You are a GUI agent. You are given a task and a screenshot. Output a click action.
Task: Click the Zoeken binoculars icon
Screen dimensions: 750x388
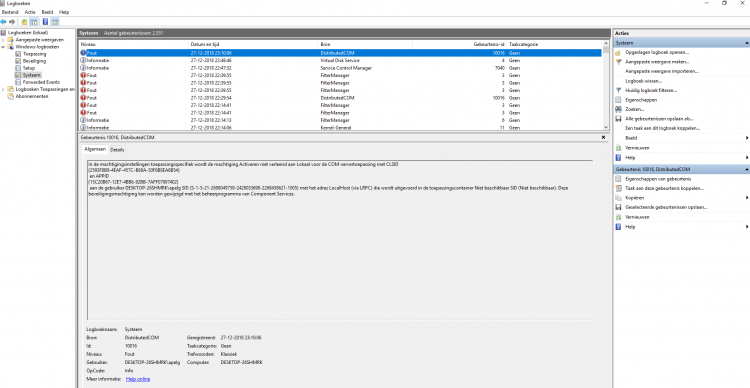(x=618, y=110)
